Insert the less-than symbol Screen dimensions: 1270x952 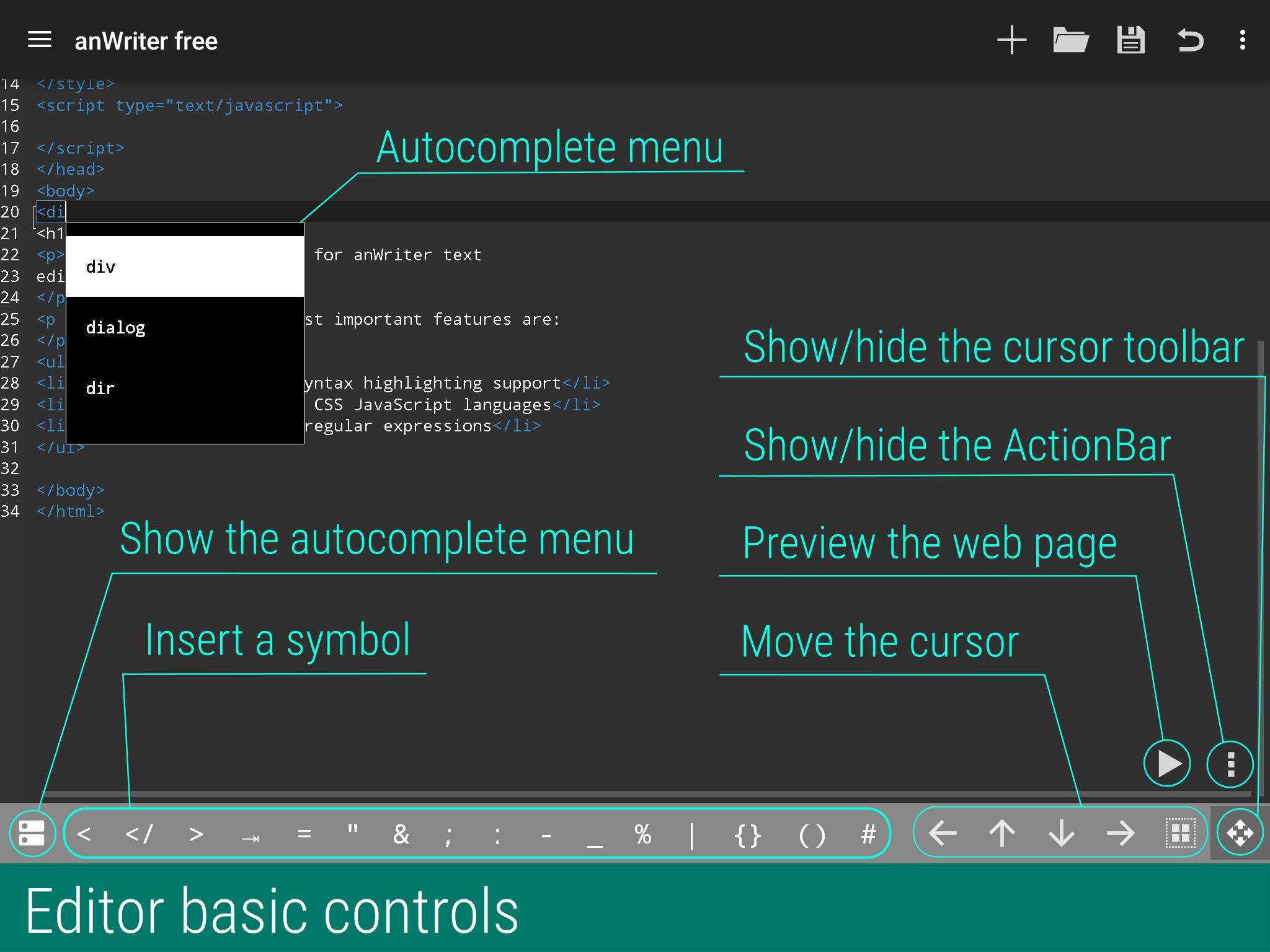[x=84, y=834]
